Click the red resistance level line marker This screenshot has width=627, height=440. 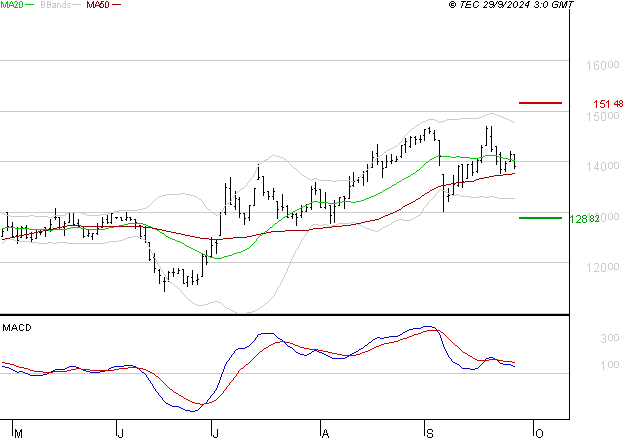tap(540, 103)
